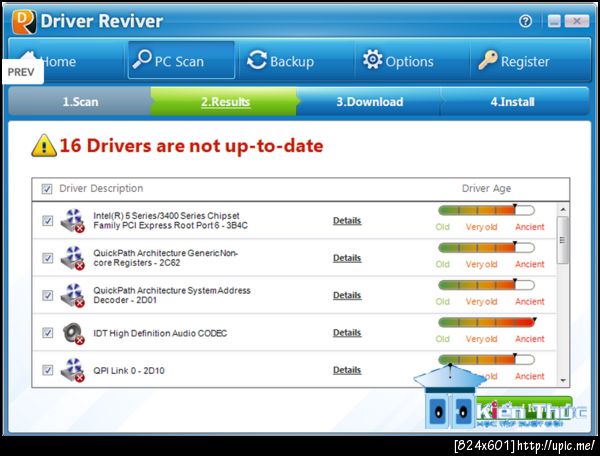Click the driver list scrollbar thumb

click(563, 240)
